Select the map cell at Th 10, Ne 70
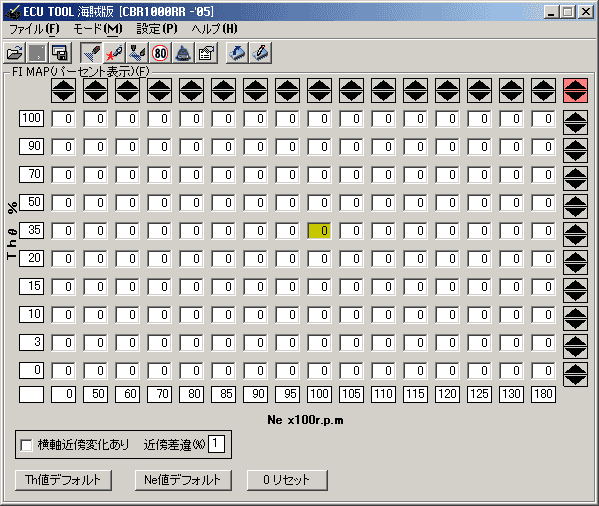This screenshot has width=599, height=506. point(160,315)
